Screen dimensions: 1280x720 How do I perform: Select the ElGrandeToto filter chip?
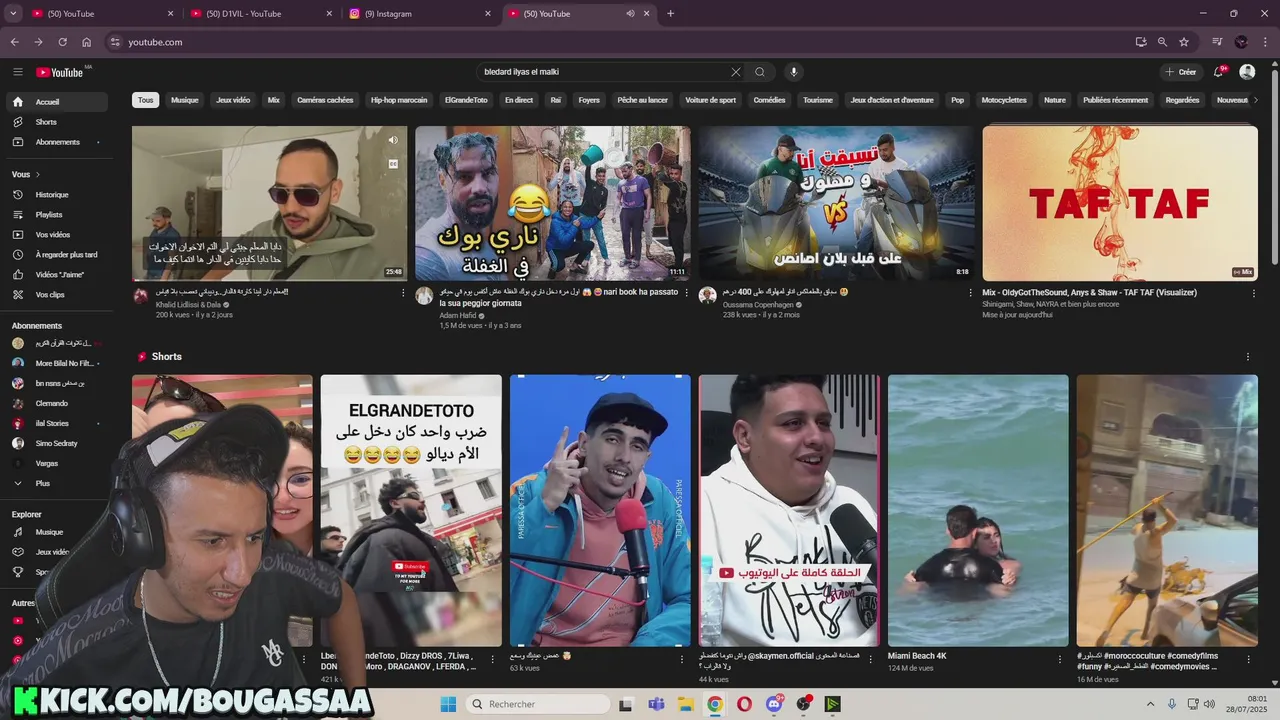tap(466, 100)
